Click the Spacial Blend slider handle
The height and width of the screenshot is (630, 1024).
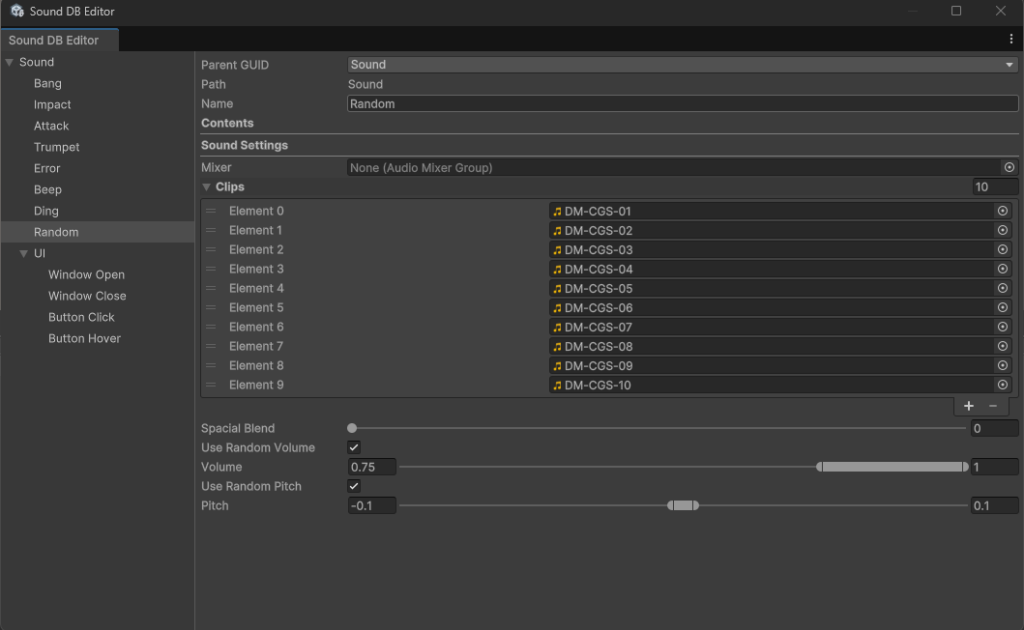(x=352, y=428)
